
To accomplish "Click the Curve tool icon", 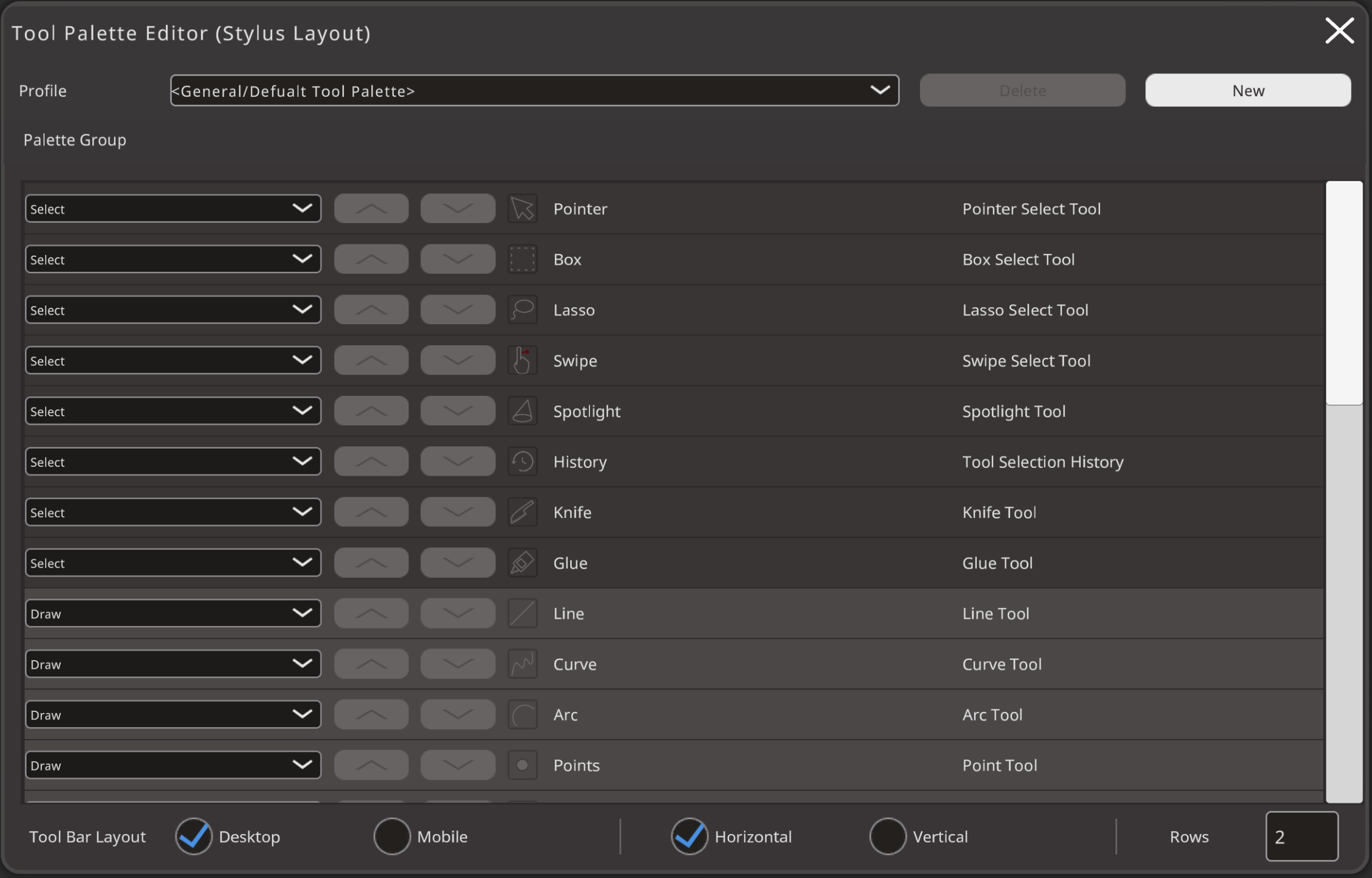I will [x=522, y=664].
